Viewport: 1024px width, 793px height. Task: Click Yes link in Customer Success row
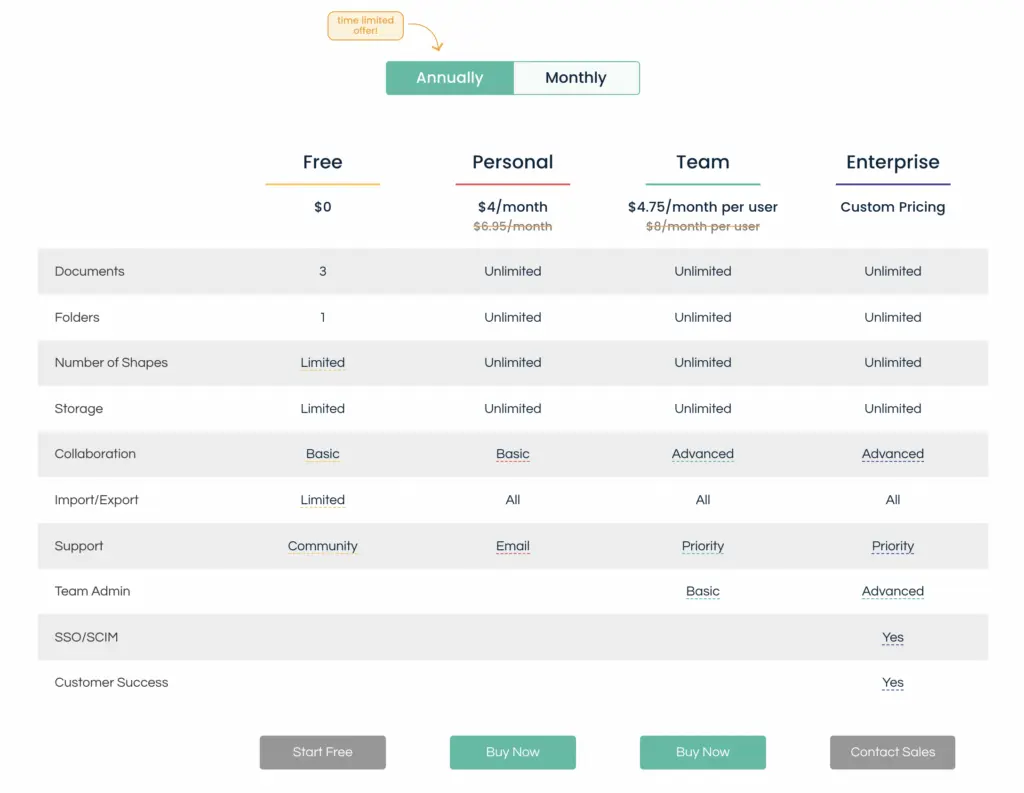893,683
